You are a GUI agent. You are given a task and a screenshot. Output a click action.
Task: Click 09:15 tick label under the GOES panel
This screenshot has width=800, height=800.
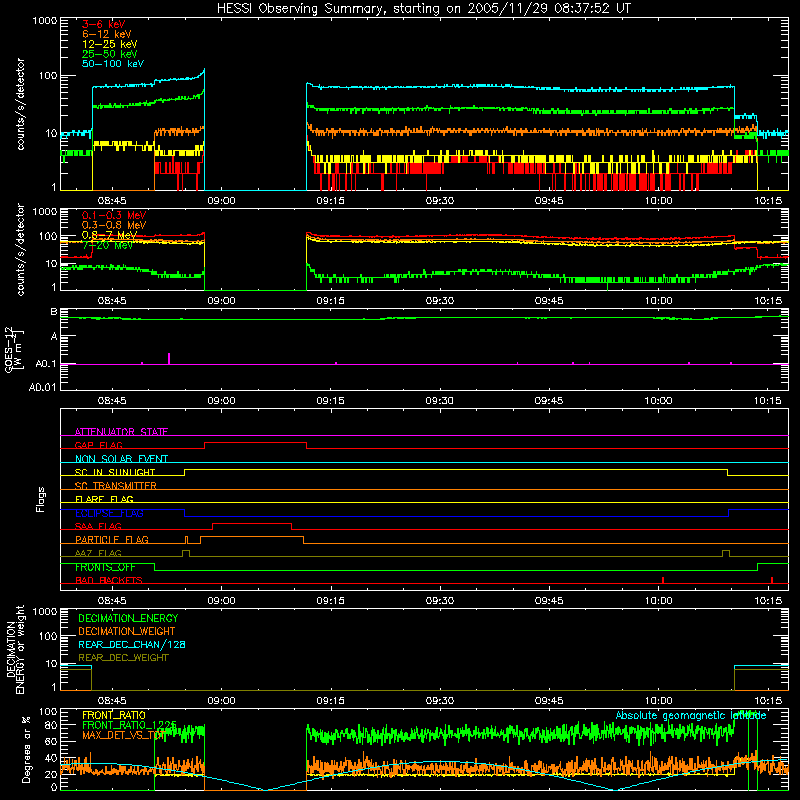tap(331, 401)
